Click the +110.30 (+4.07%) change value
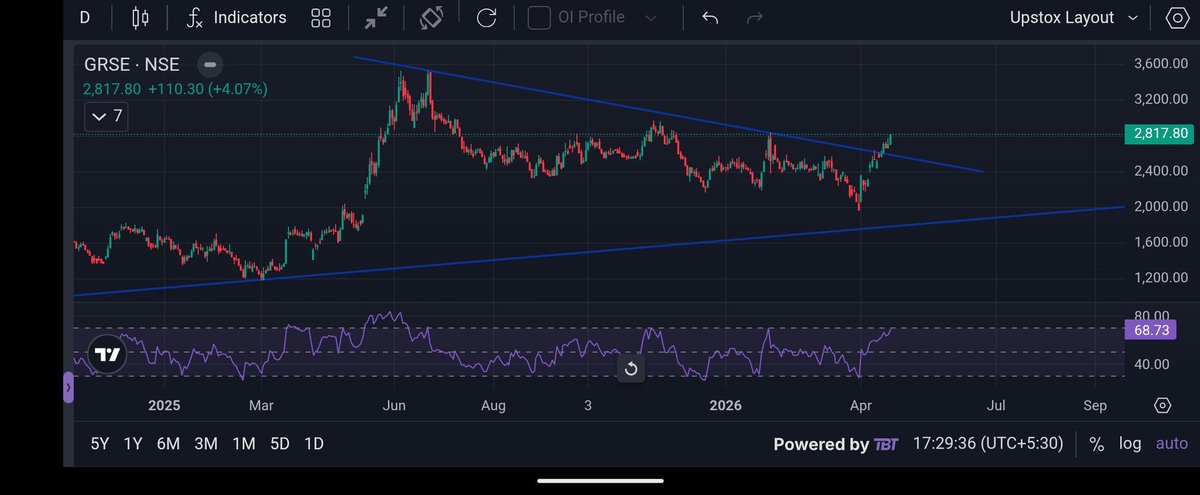 (x=207, y=89)
